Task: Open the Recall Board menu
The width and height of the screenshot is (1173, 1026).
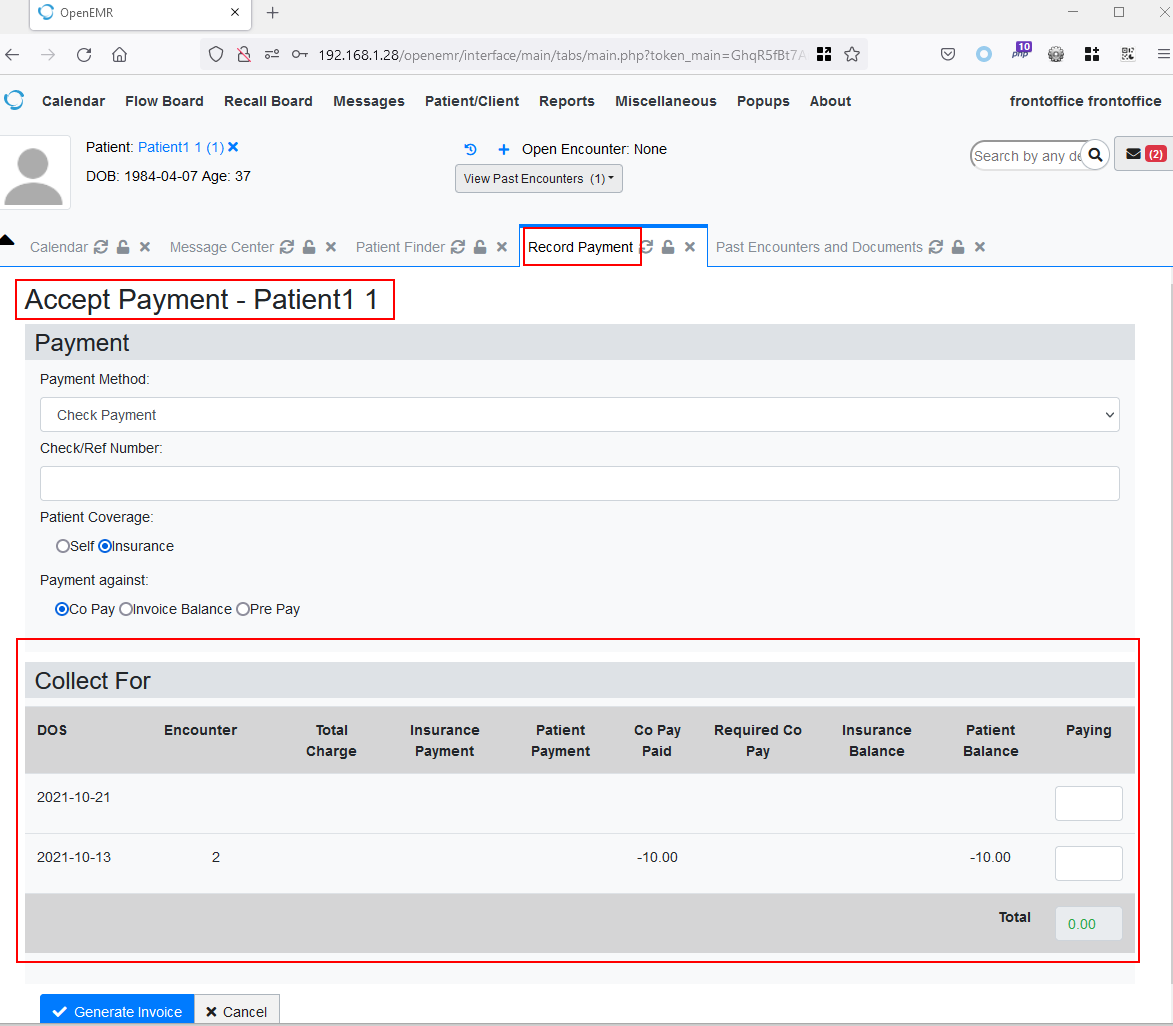Action: point(268,101)
